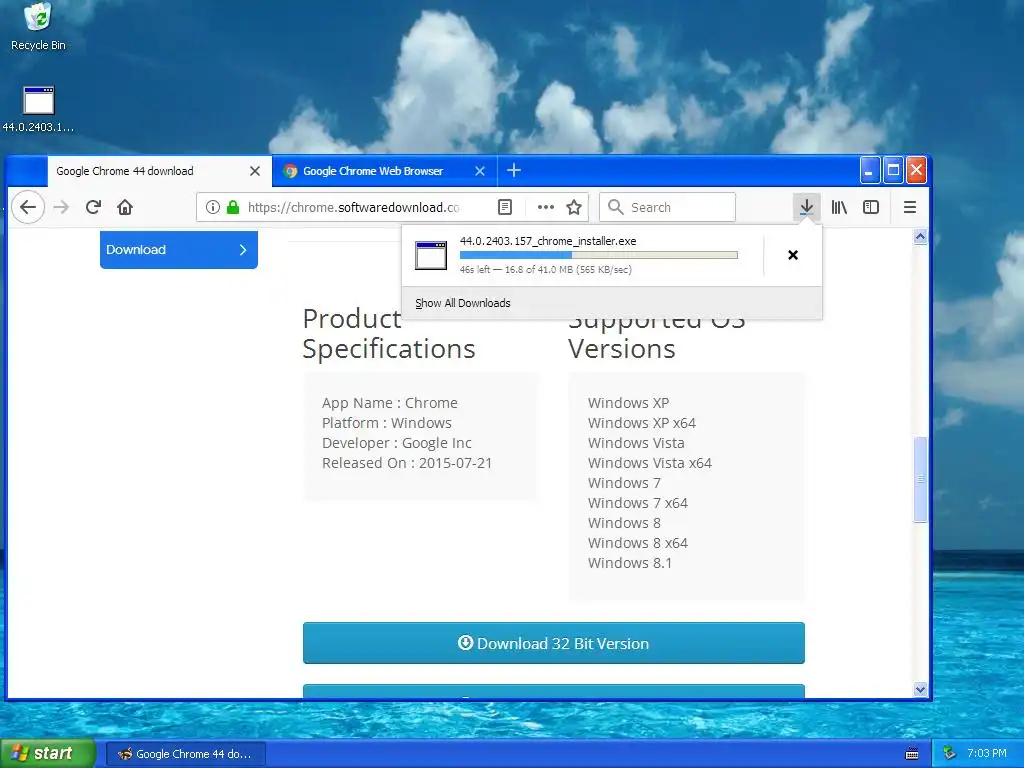Open the Library toolbar button
This screenshot has width=1024, height=768.
click(x=839, y=207)
